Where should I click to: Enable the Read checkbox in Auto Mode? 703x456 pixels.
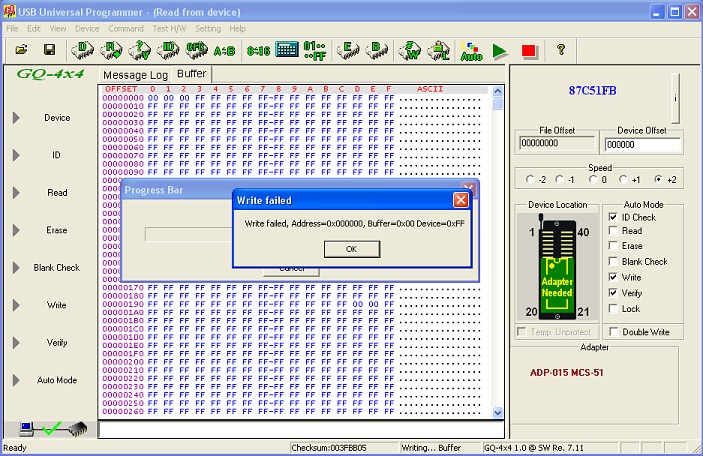click(x=613, y=231)
